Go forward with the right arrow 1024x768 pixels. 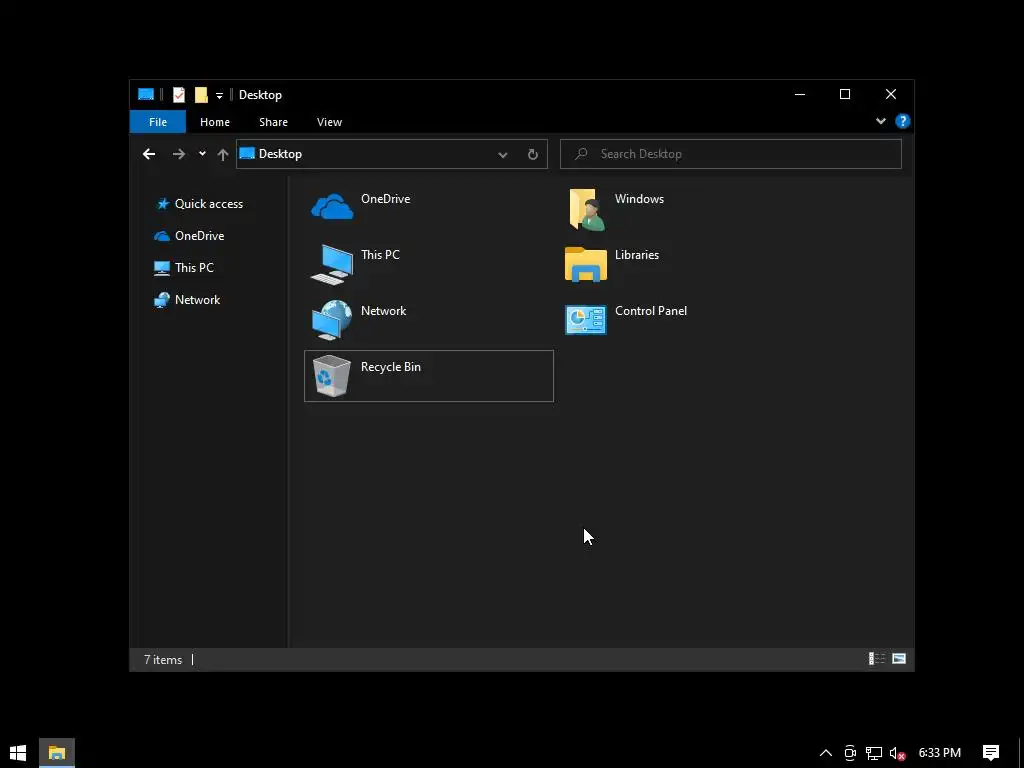tap(178, 154)
